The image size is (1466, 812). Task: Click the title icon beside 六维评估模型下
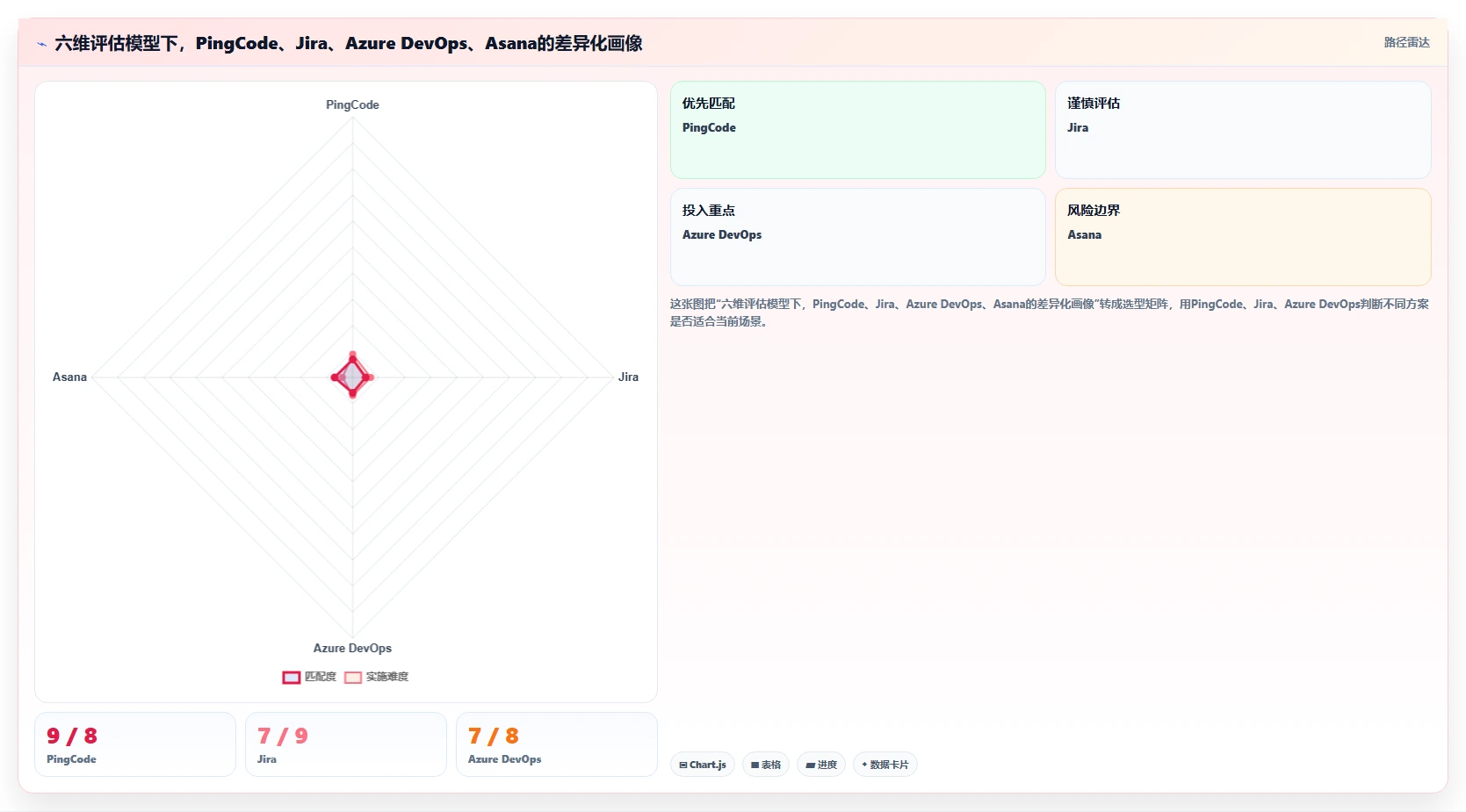pyautogui.click(x=41, y=44)
